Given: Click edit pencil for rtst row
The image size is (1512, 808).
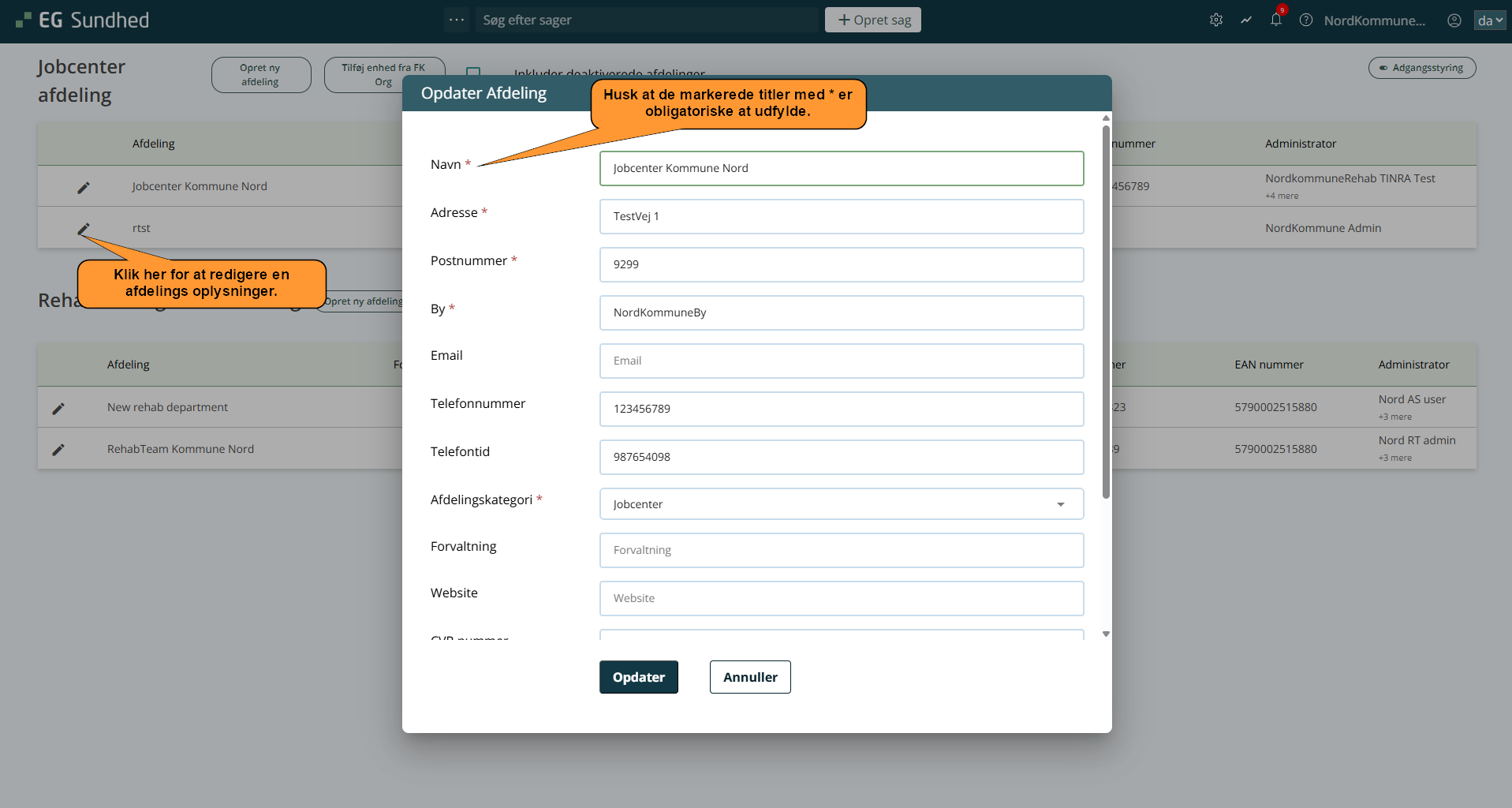Looking at the screenshot, I should pyautogui.click(x=84, y=229).
